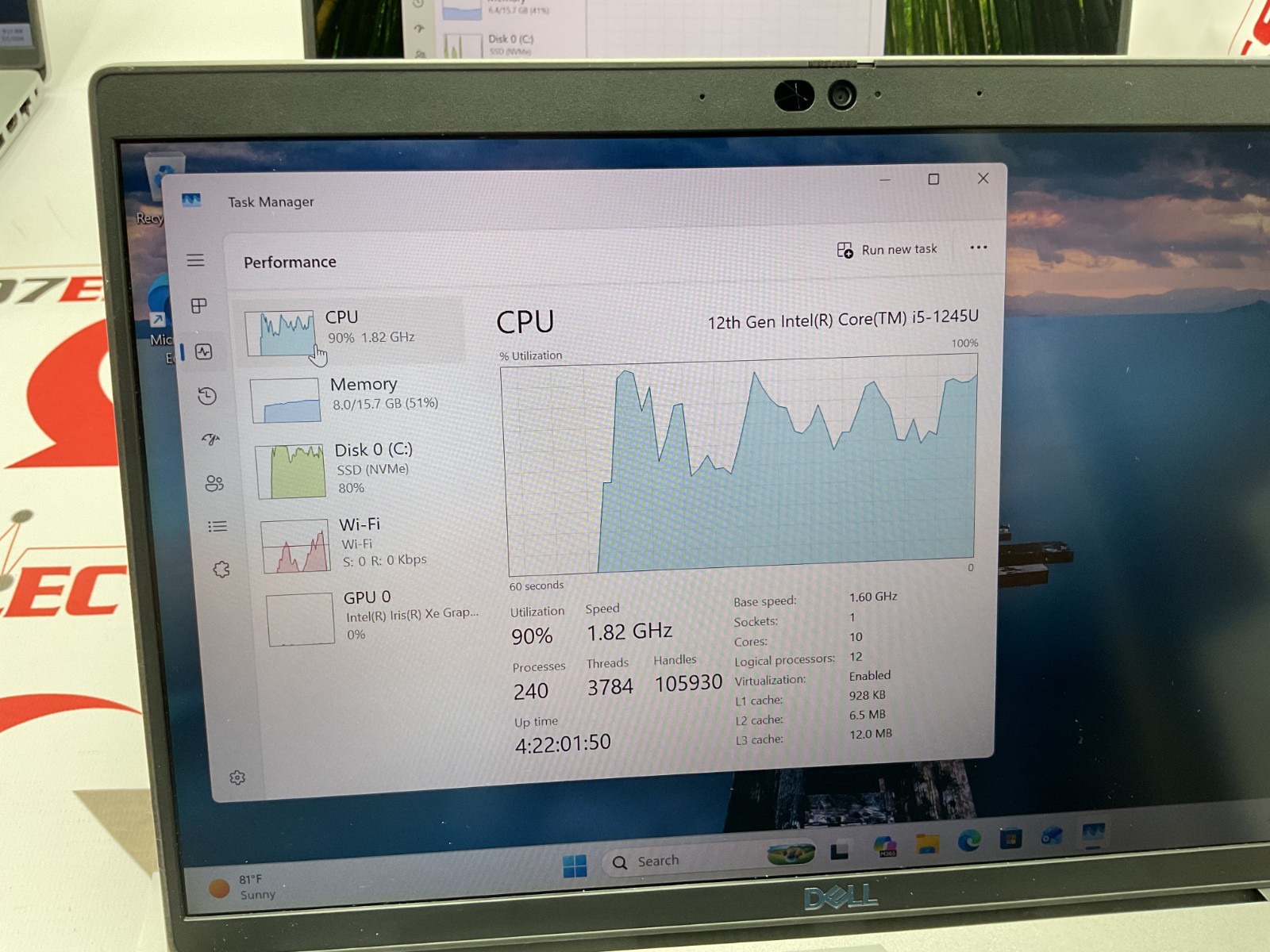Open the Users icon in sidebar

214,483
